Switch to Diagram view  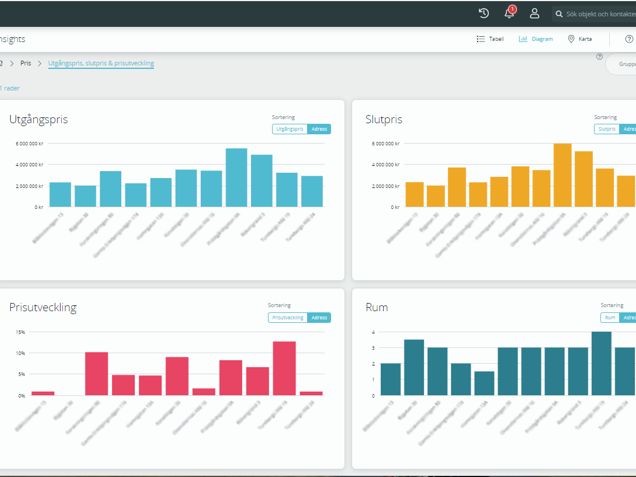[x=536, y=39]
